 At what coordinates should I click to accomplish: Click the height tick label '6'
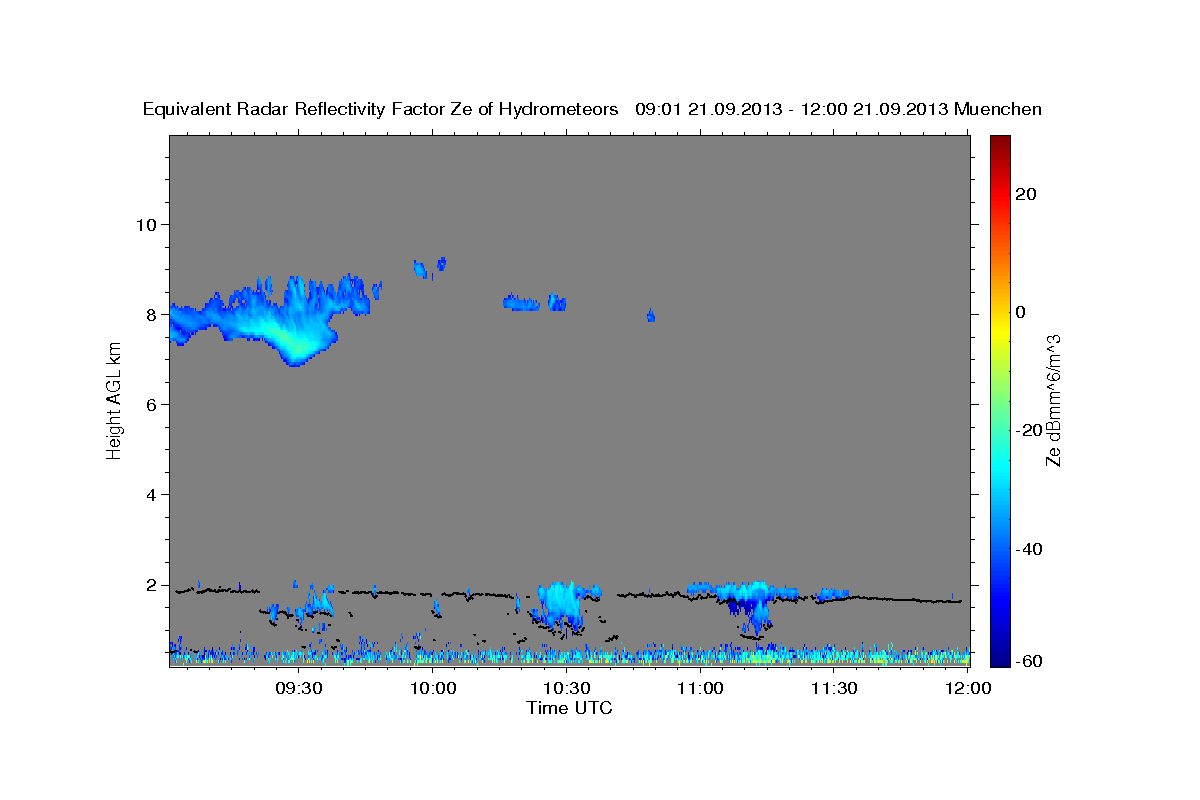tap(151, 404)
